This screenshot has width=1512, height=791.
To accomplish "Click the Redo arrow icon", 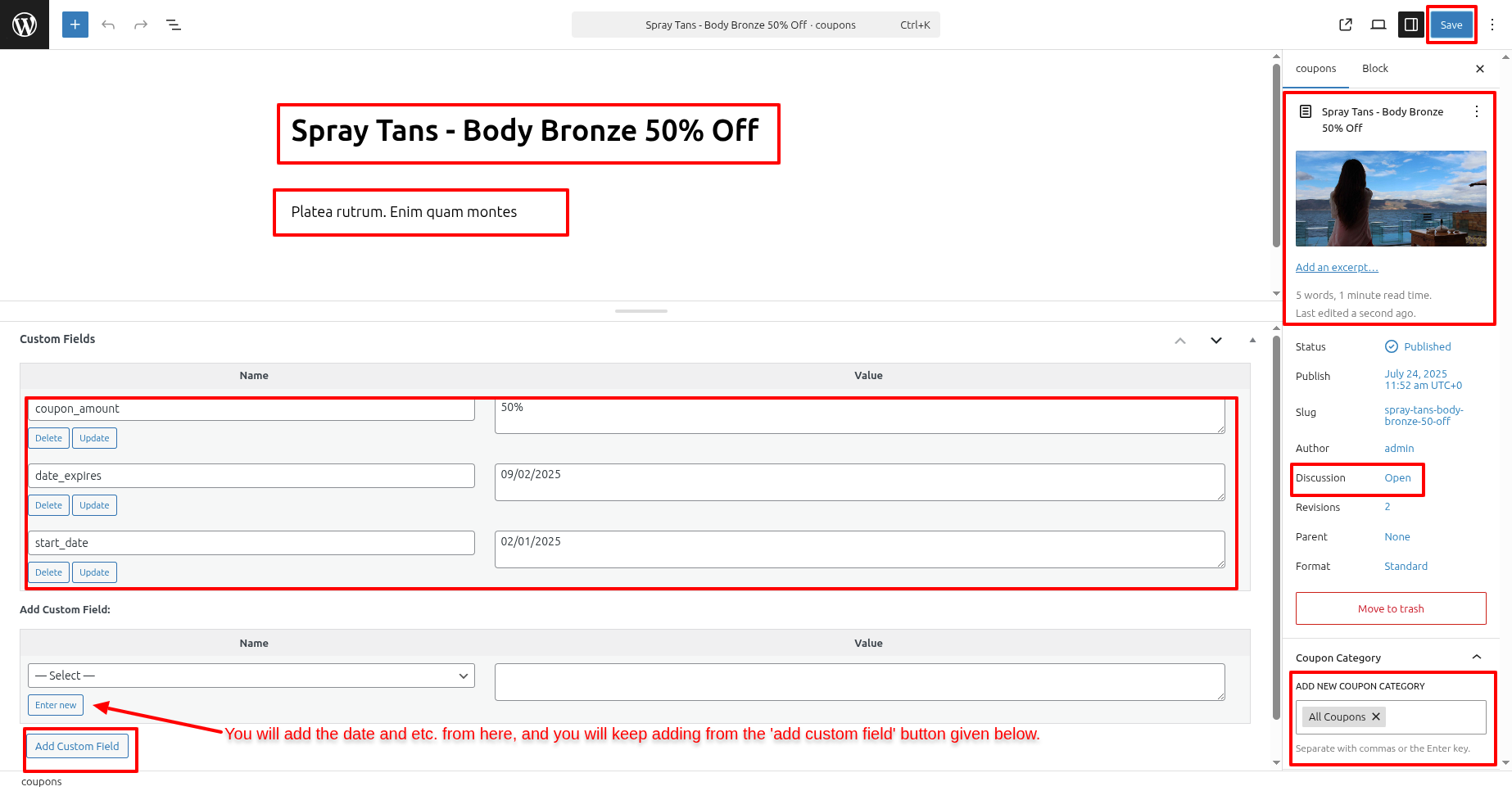I will click(141, 25).
